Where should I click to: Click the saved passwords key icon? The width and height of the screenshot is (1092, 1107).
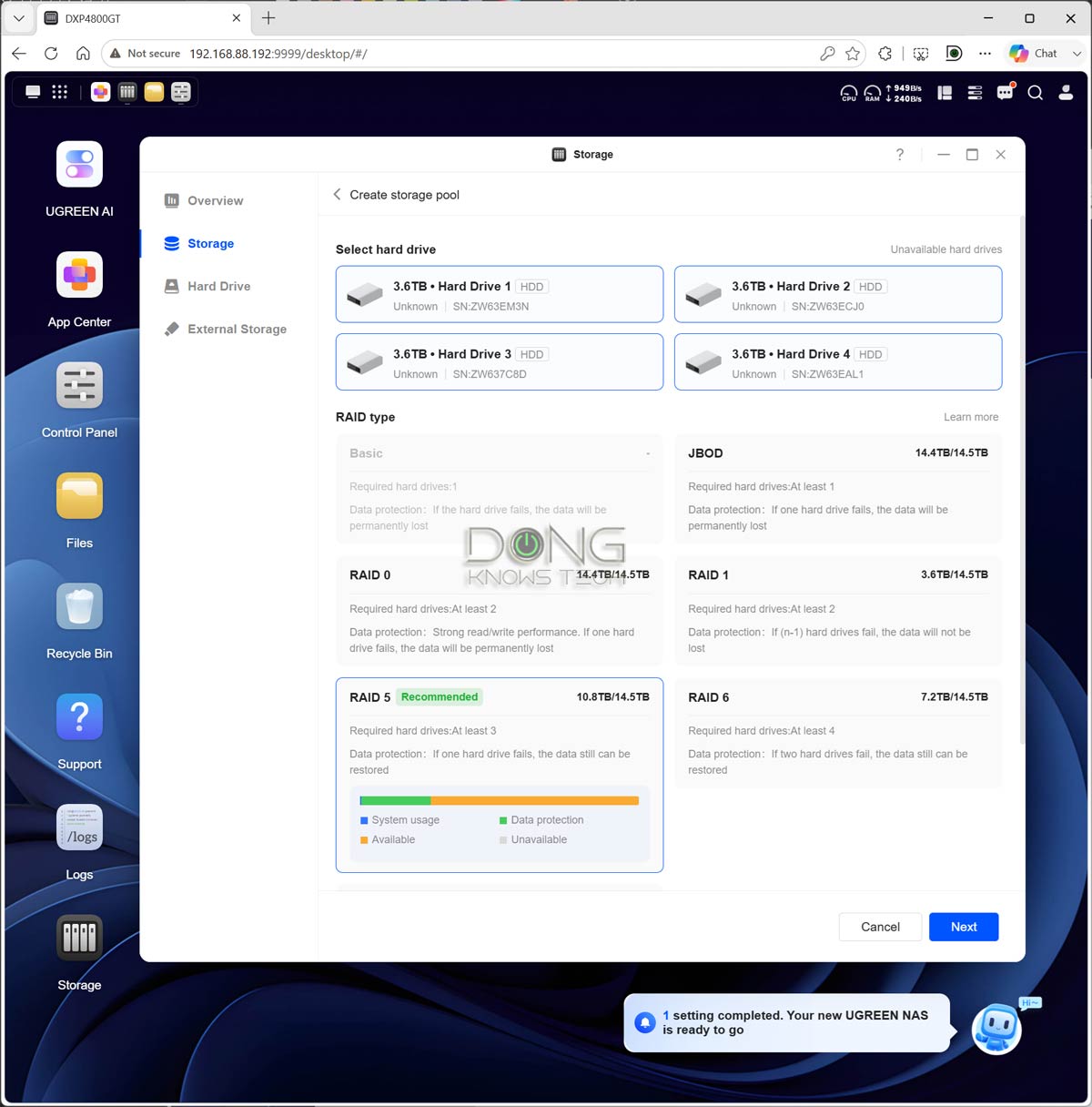coord(827,54)
